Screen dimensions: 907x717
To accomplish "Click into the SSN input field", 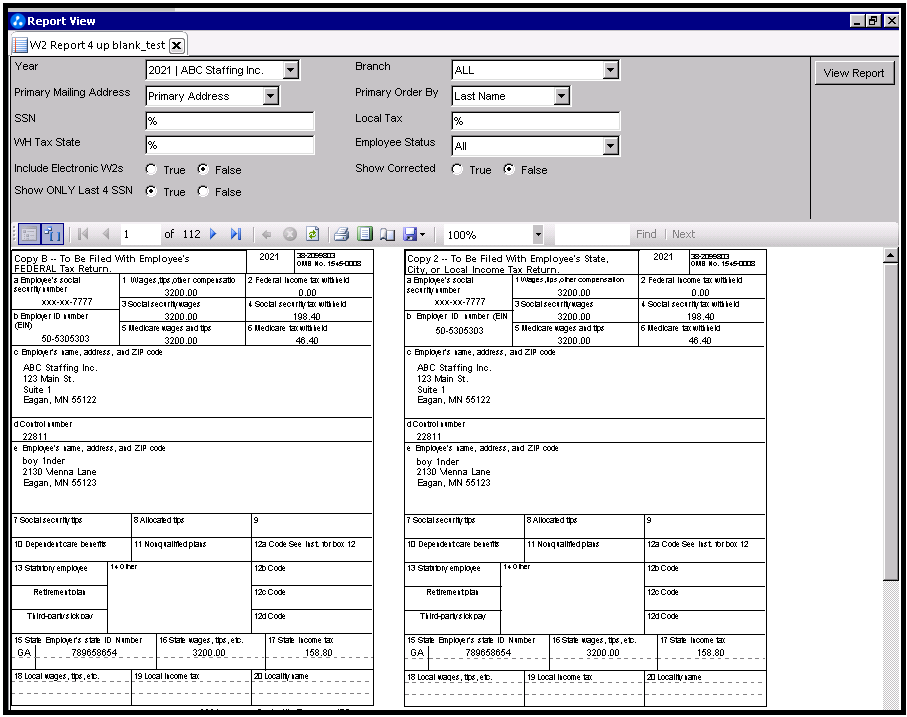I will (229, 121).
